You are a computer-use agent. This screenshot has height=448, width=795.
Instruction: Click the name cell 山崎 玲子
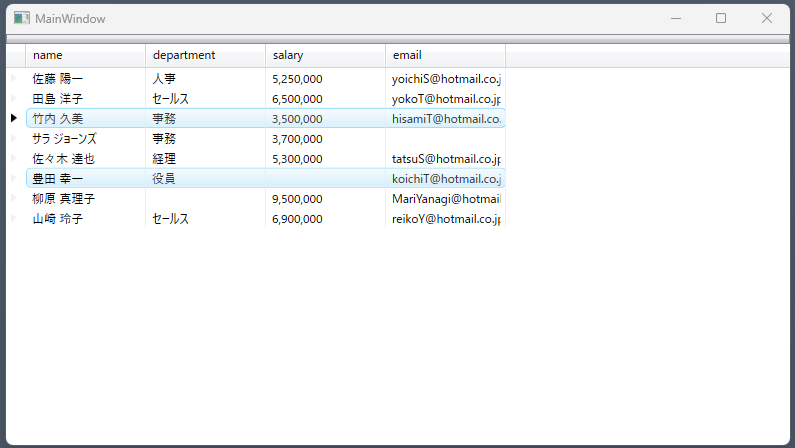tap(86, 218)
